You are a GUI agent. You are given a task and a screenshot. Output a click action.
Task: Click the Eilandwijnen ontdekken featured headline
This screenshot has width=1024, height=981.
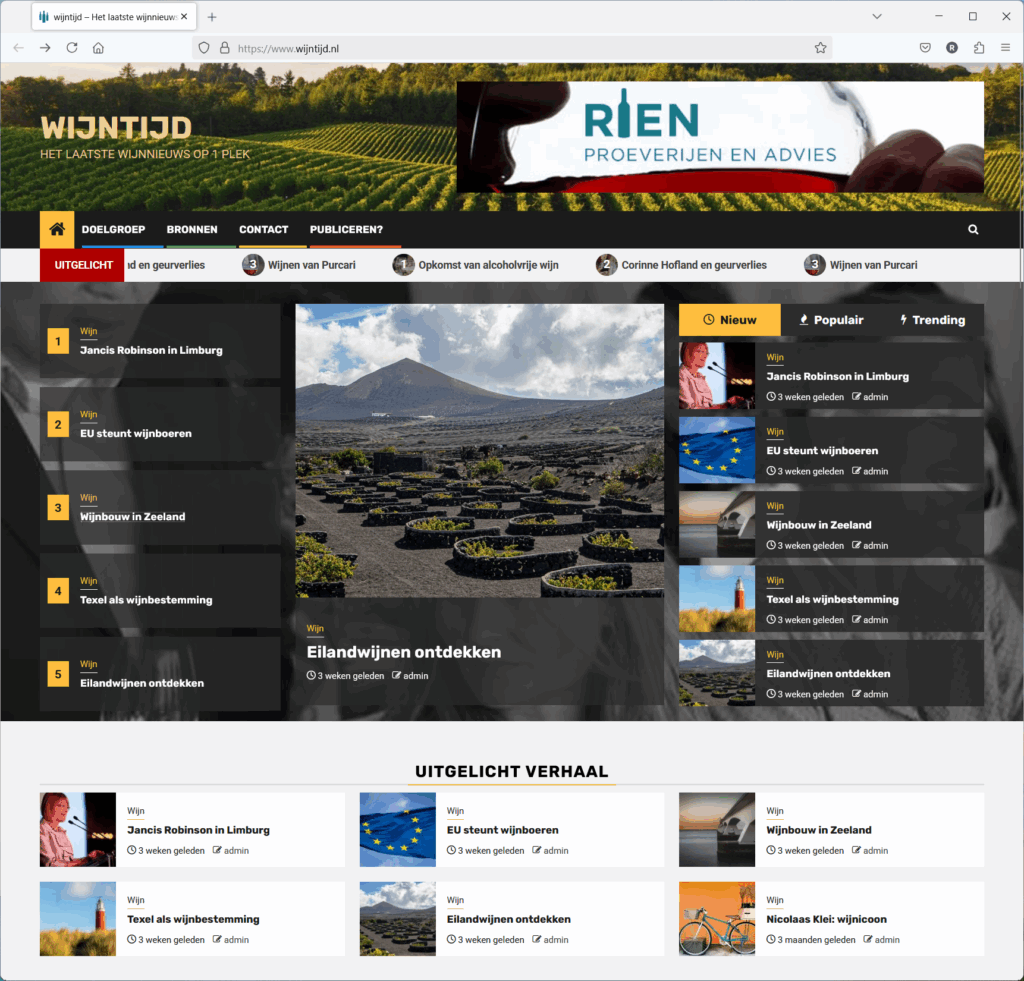click(404, 652)
